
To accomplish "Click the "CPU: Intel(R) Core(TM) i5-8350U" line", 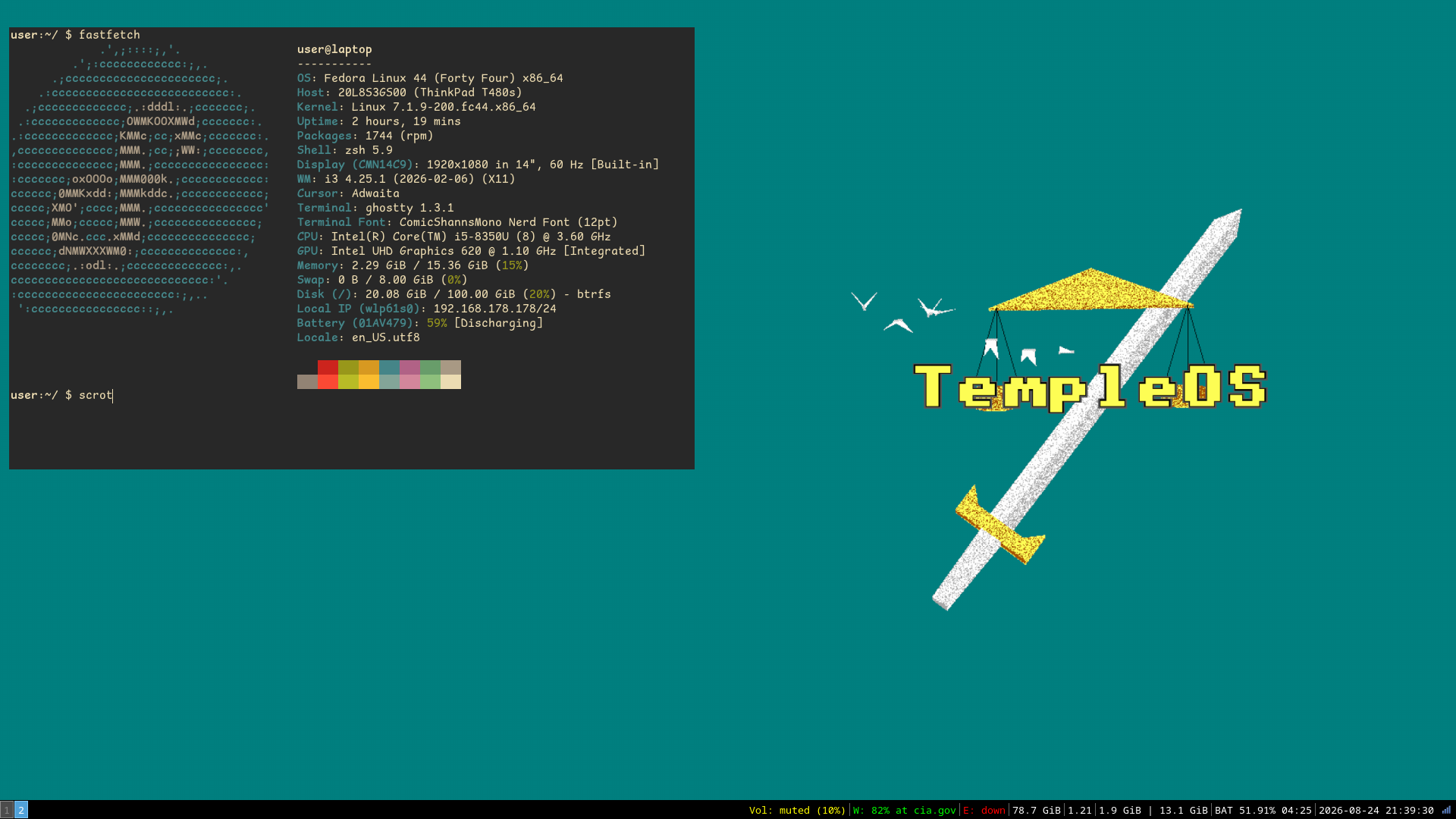I will (x=454, y=237).
